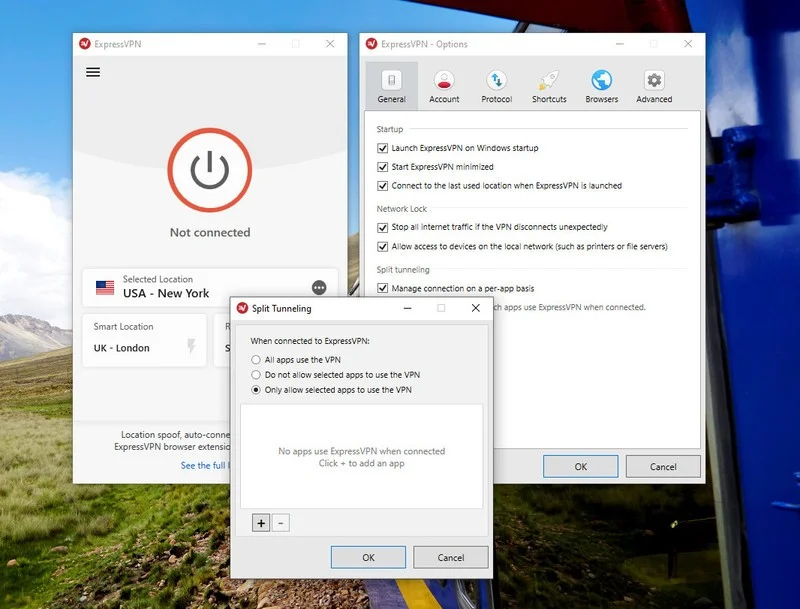Switch to the Protocol tab
Viewport: 800px width, 609px height.
point(496,86)
